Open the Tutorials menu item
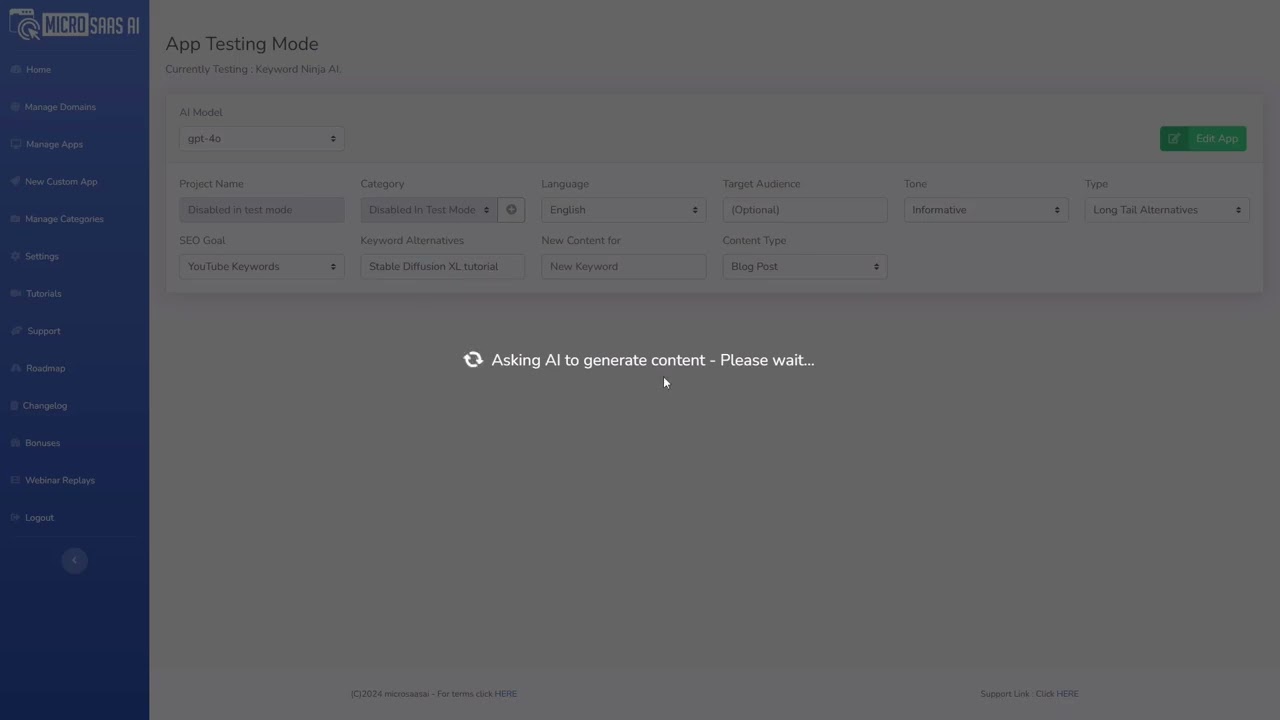 tap(44, 294)
